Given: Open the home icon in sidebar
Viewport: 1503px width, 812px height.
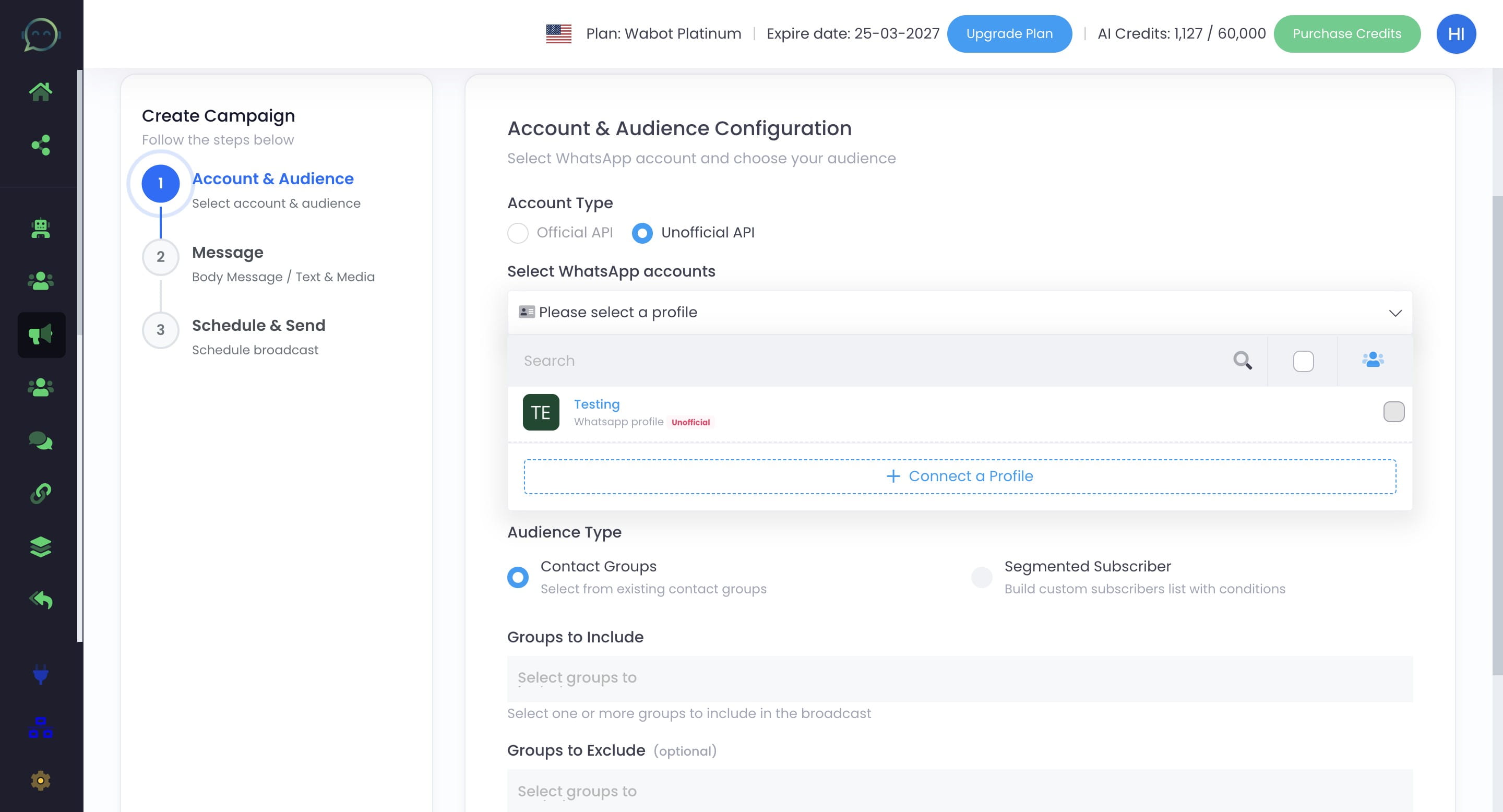Looking at the screenshot, I should [x=41, y=91].
